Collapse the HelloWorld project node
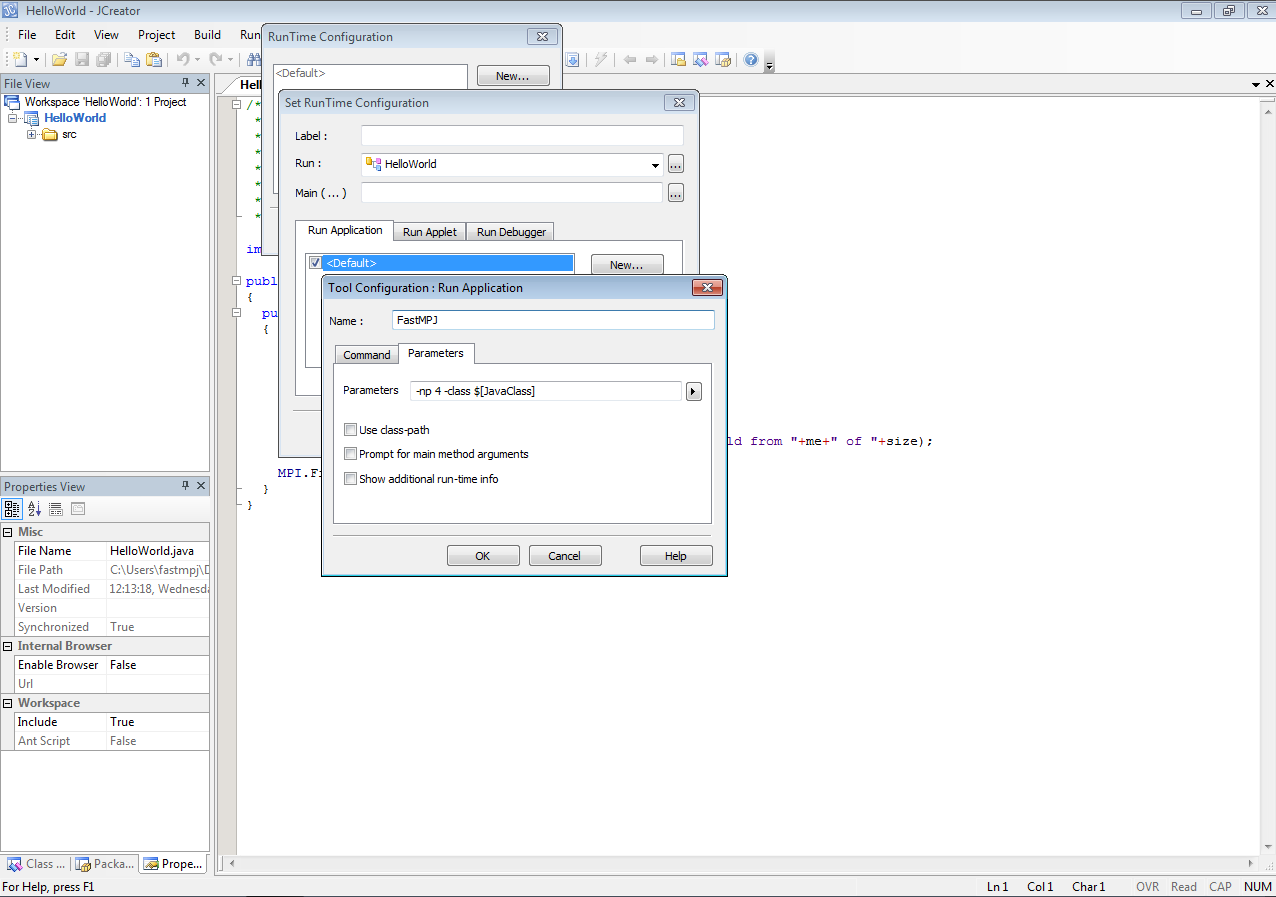 tap(12, 118)
